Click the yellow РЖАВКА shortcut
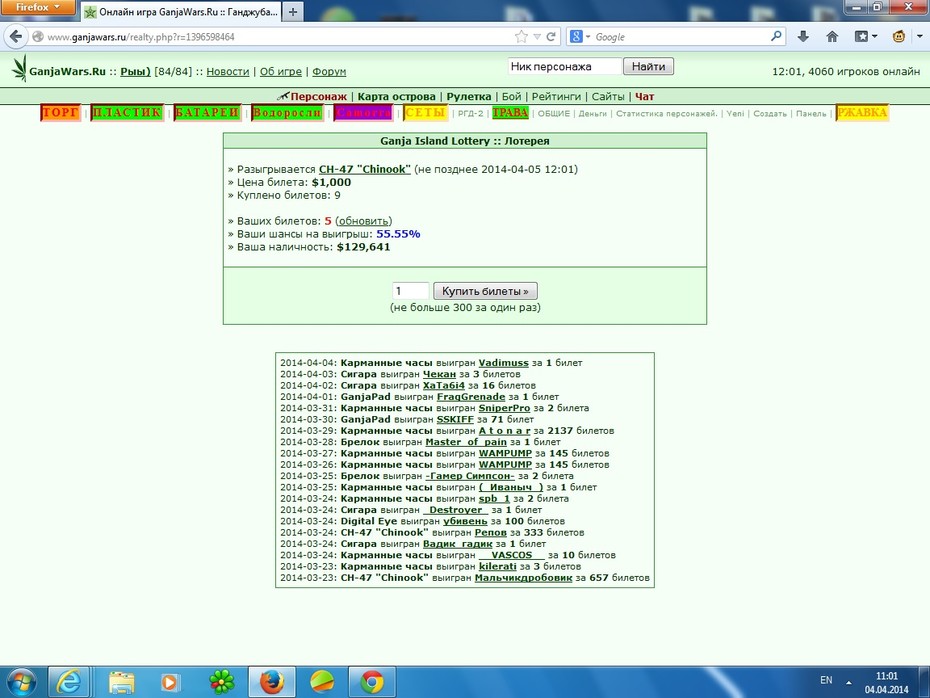Image resolution: width=930 pixels, height=698 pixels. tap(862, 113)
